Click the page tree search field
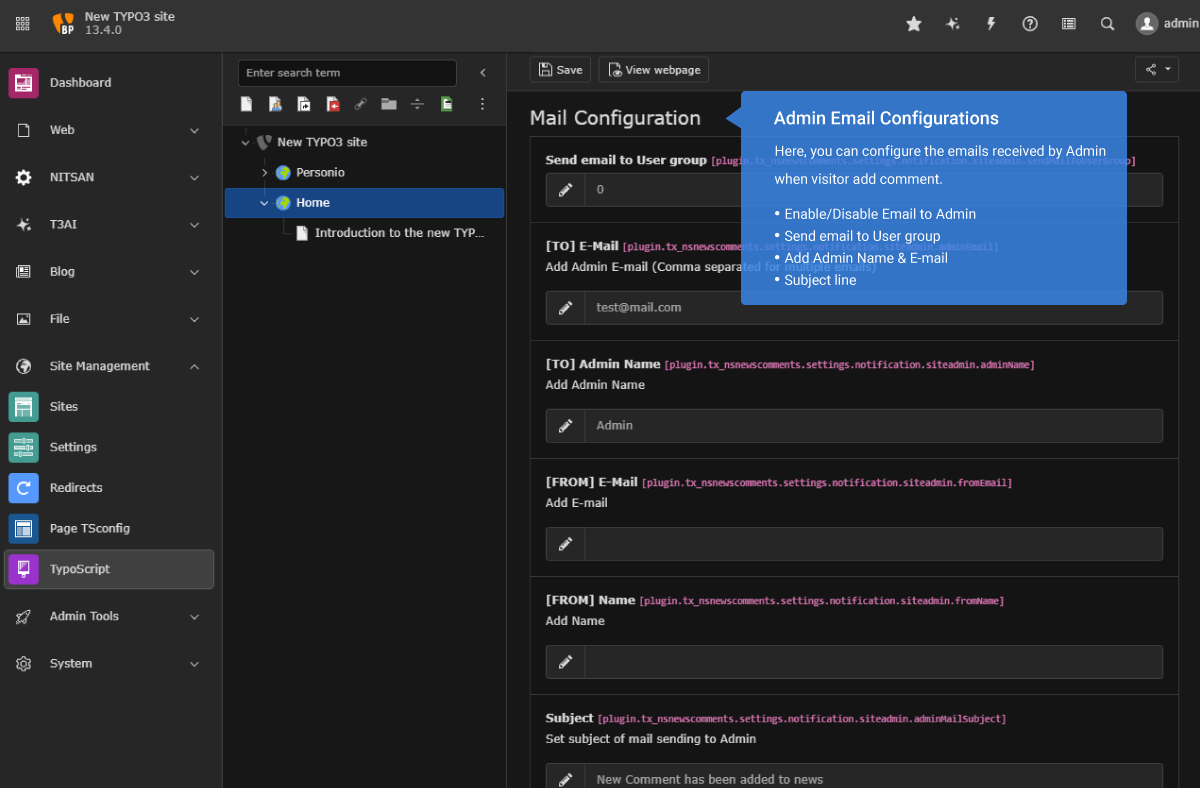1200x788 pixels. (x=347, y=73)
